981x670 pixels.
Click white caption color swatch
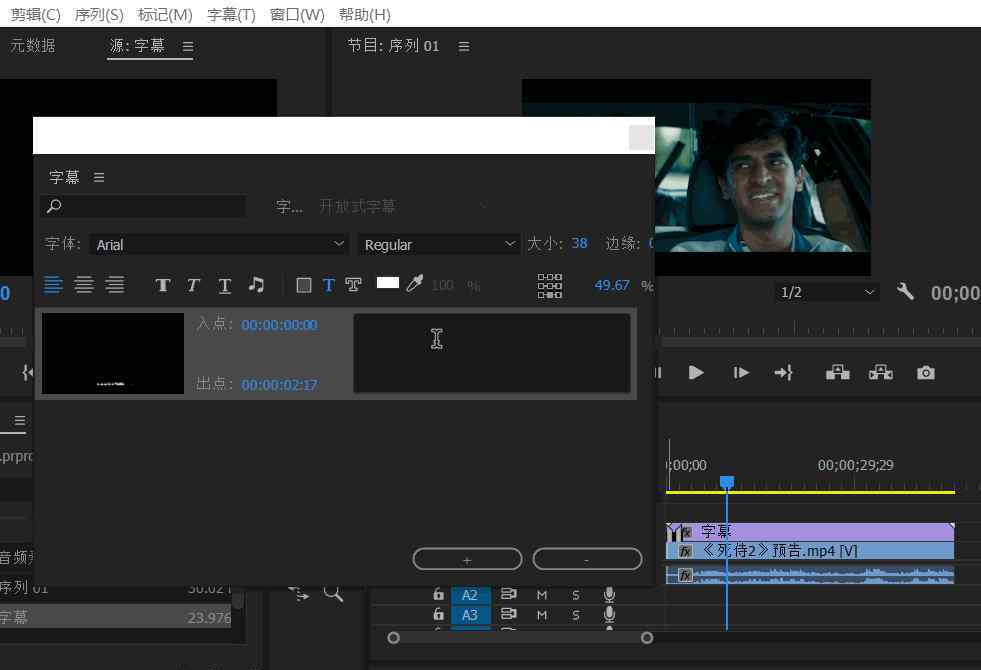pos(388,283)
